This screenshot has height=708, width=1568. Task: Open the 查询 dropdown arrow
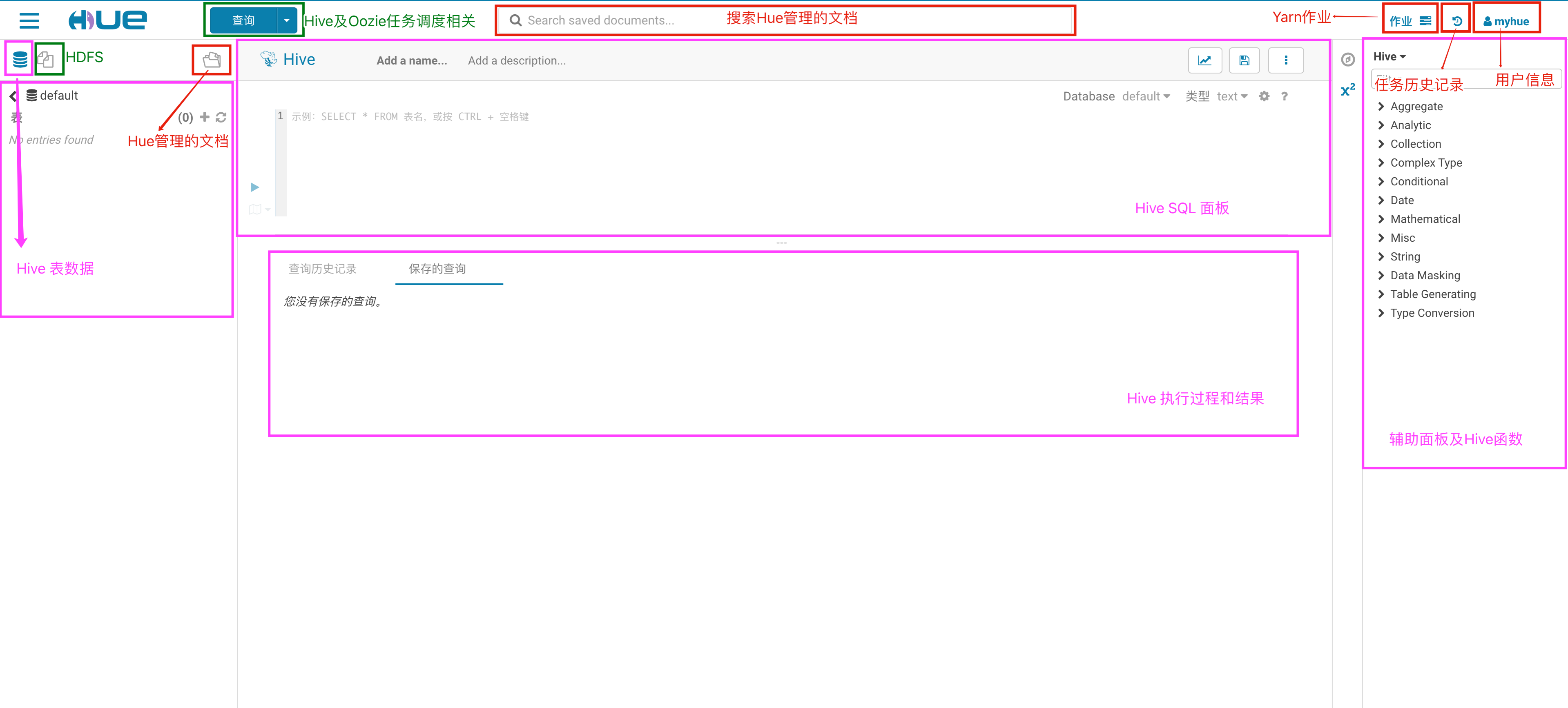(287, 21)
